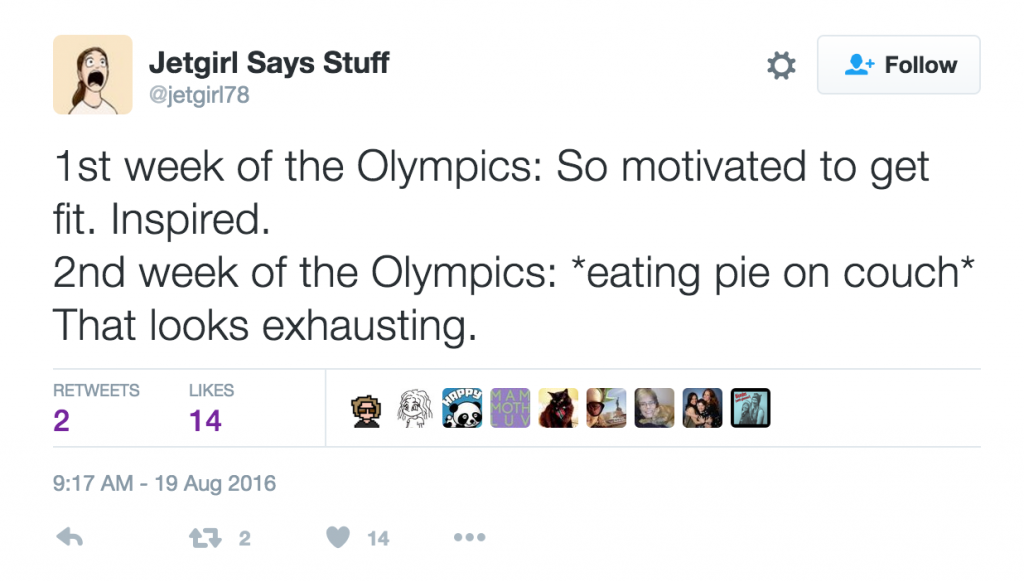Click the reply arrow icon
Viewport: 1024px width, 582px height.
(69, 538)
